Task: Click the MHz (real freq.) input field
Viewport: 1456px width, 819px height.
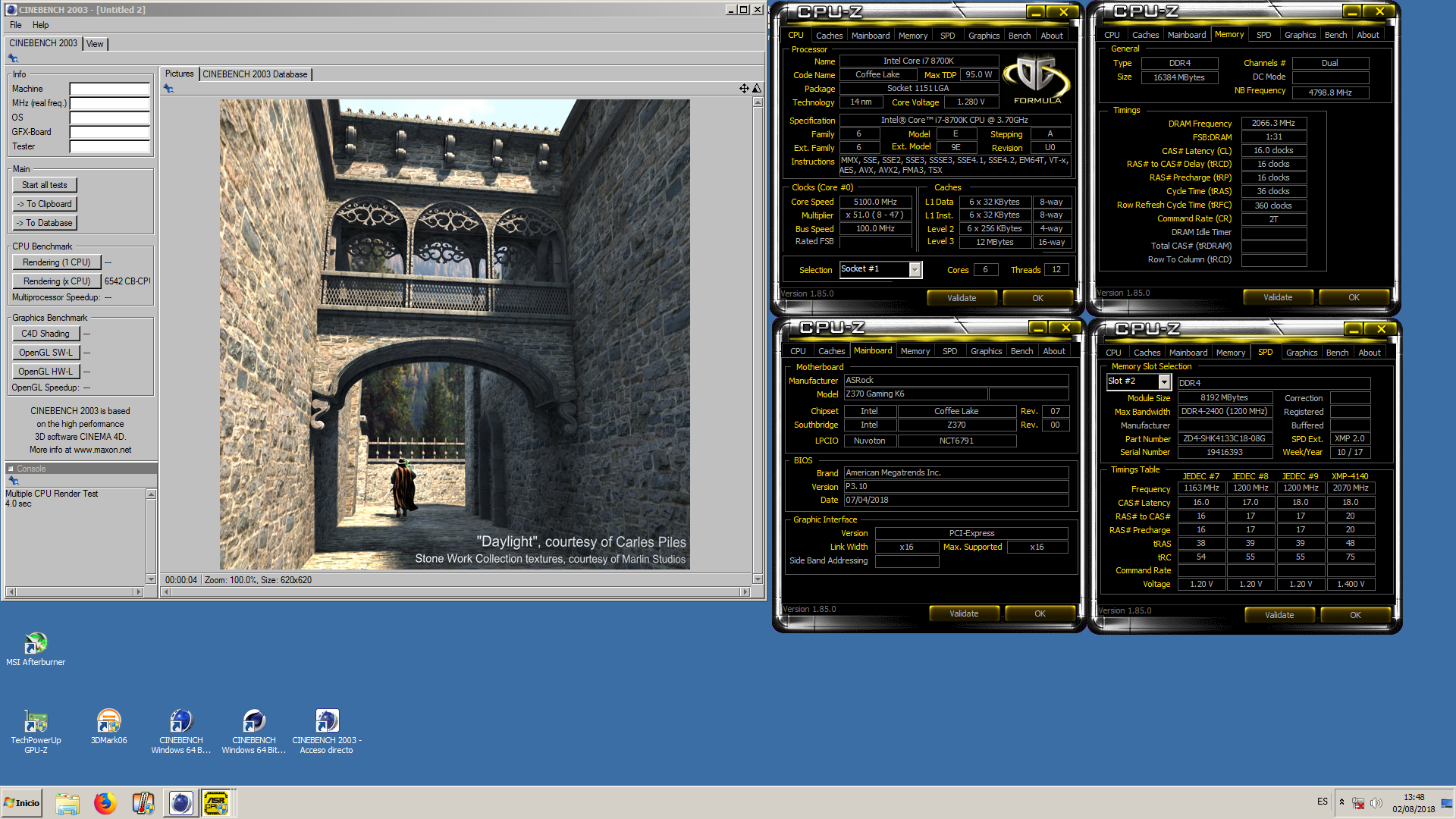Action: pos(109,103)
